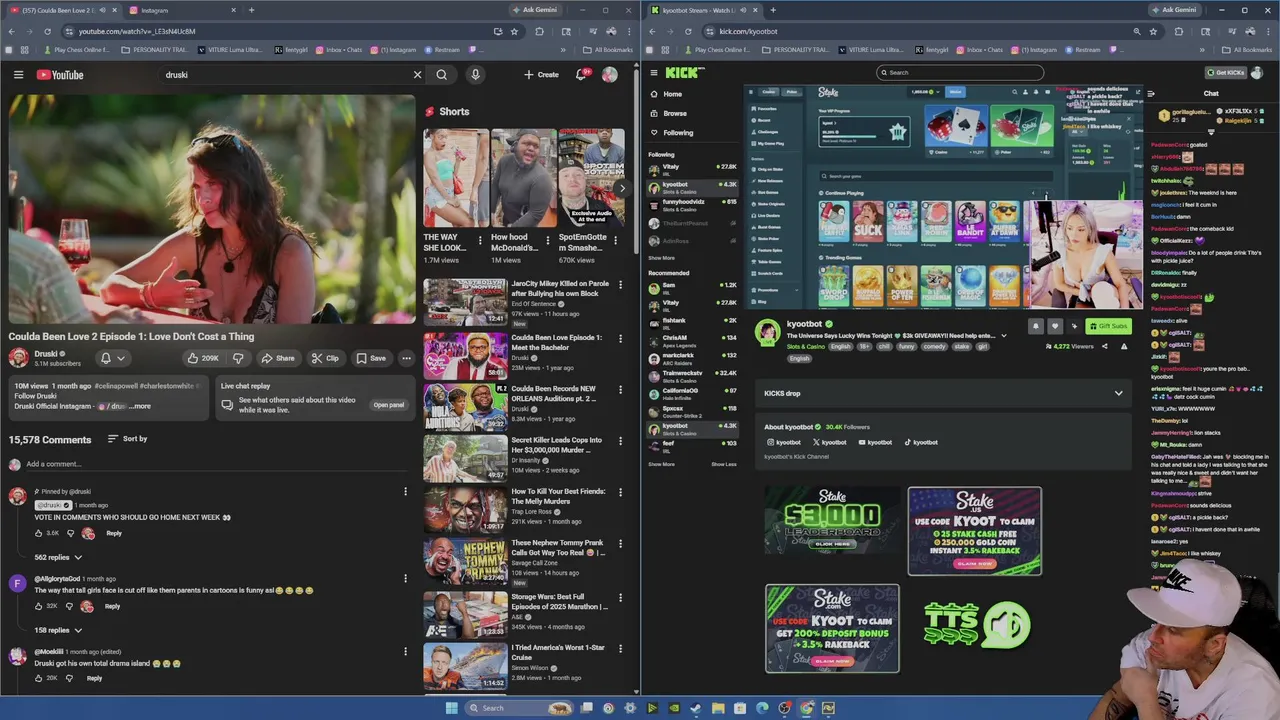Expand the 562 replies thread
Screen dimensions: 1280x720
coord(58,557)
